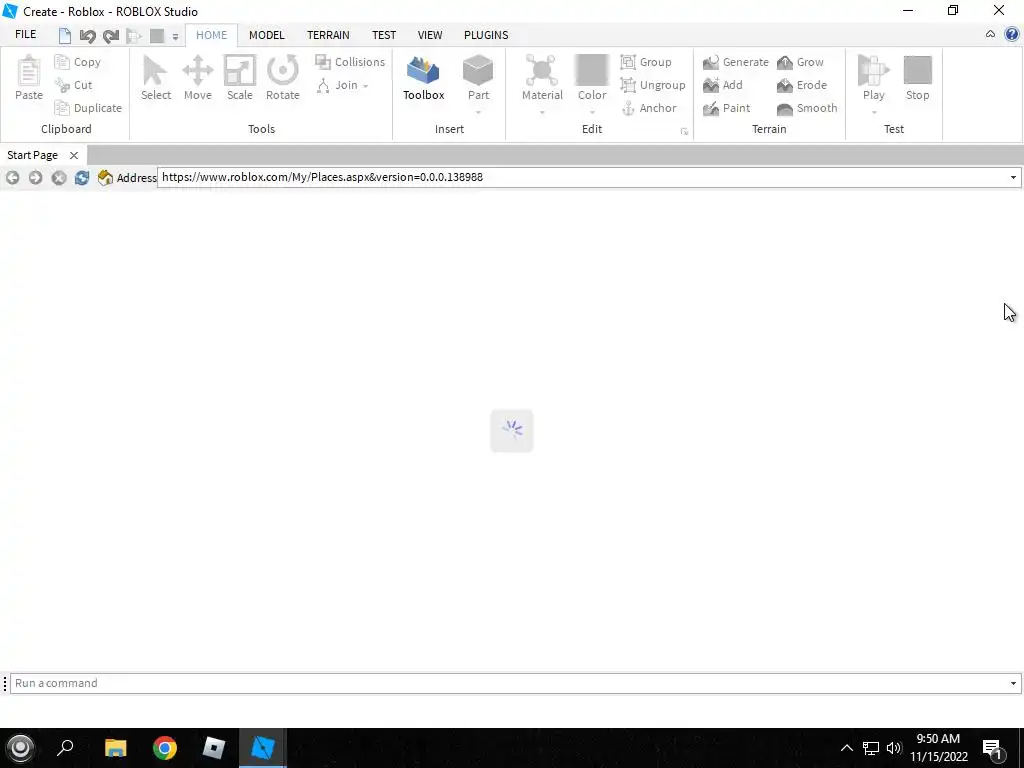Screen dimensions: 1024x768
Task: Click the volume speaker tray icon
Action: 894,748
